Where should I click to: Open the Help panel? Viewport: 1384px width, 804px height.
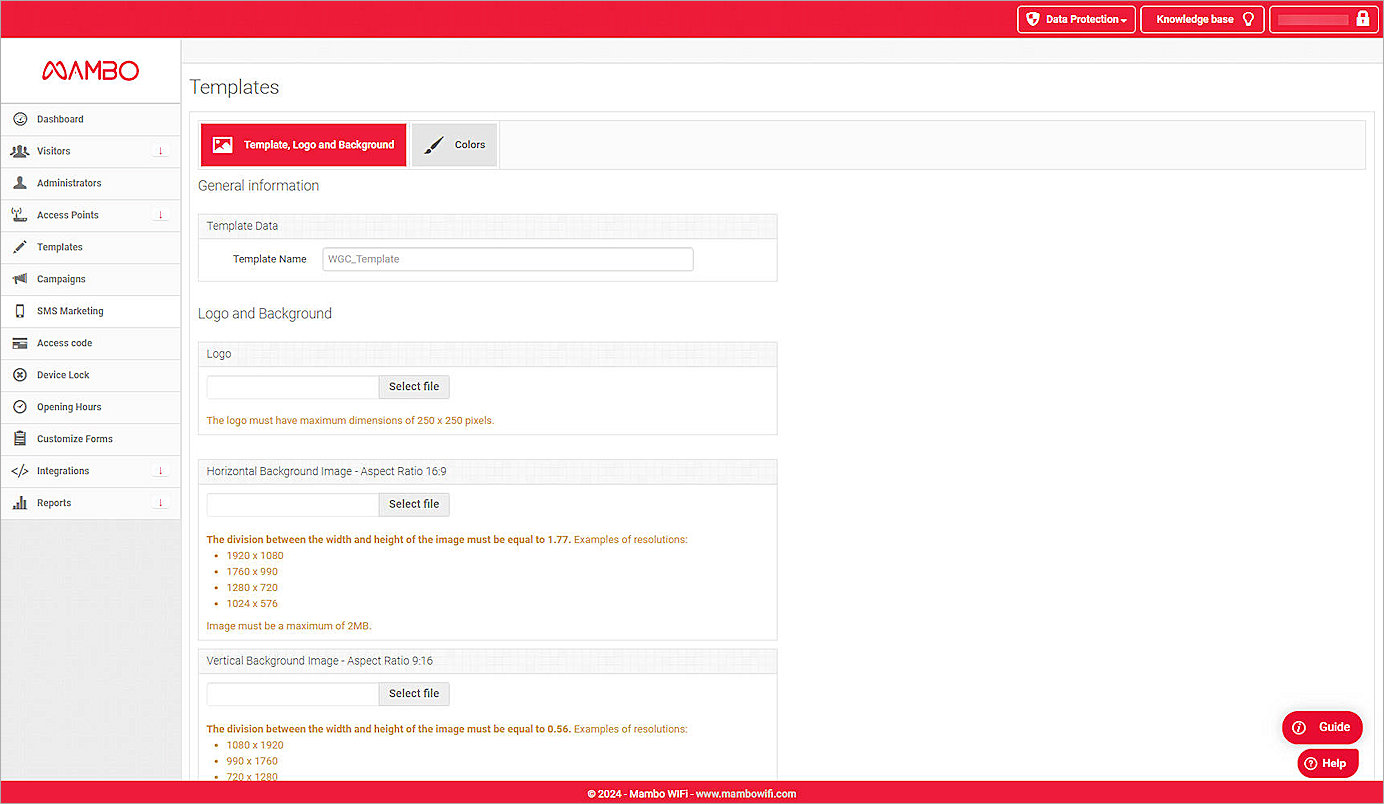[x=1327, y=762]
